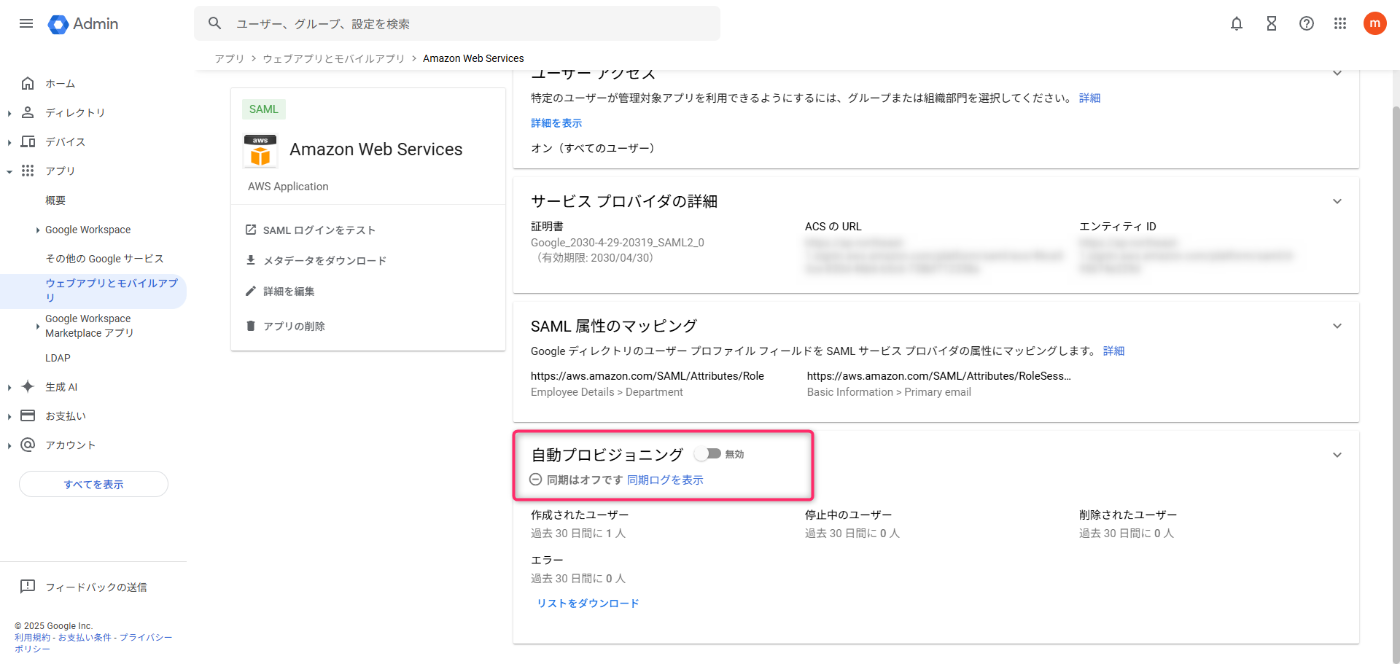Click the Generative AI sparkle icon
The height and width of the screenshot is (664, 1400).
coord(28,386)
